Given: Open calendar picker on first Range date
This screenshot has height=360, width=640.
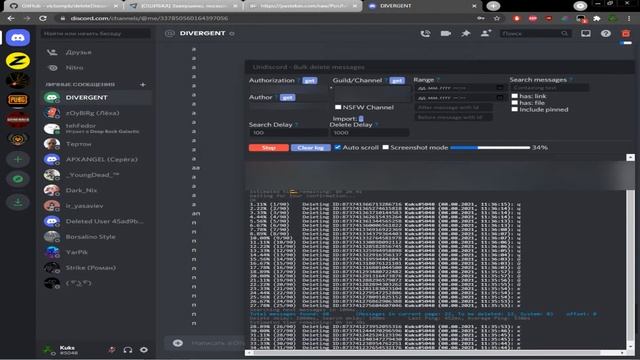Looking at the screenshot, I should click(500, 88).
